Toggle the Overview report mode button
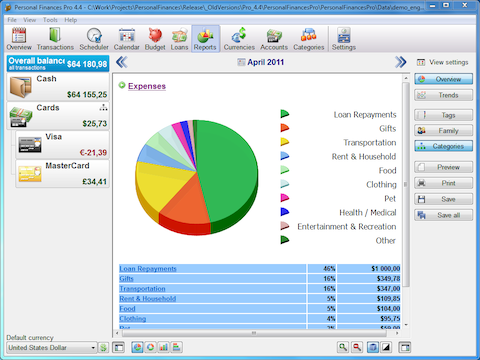 [x=443, y=79]
